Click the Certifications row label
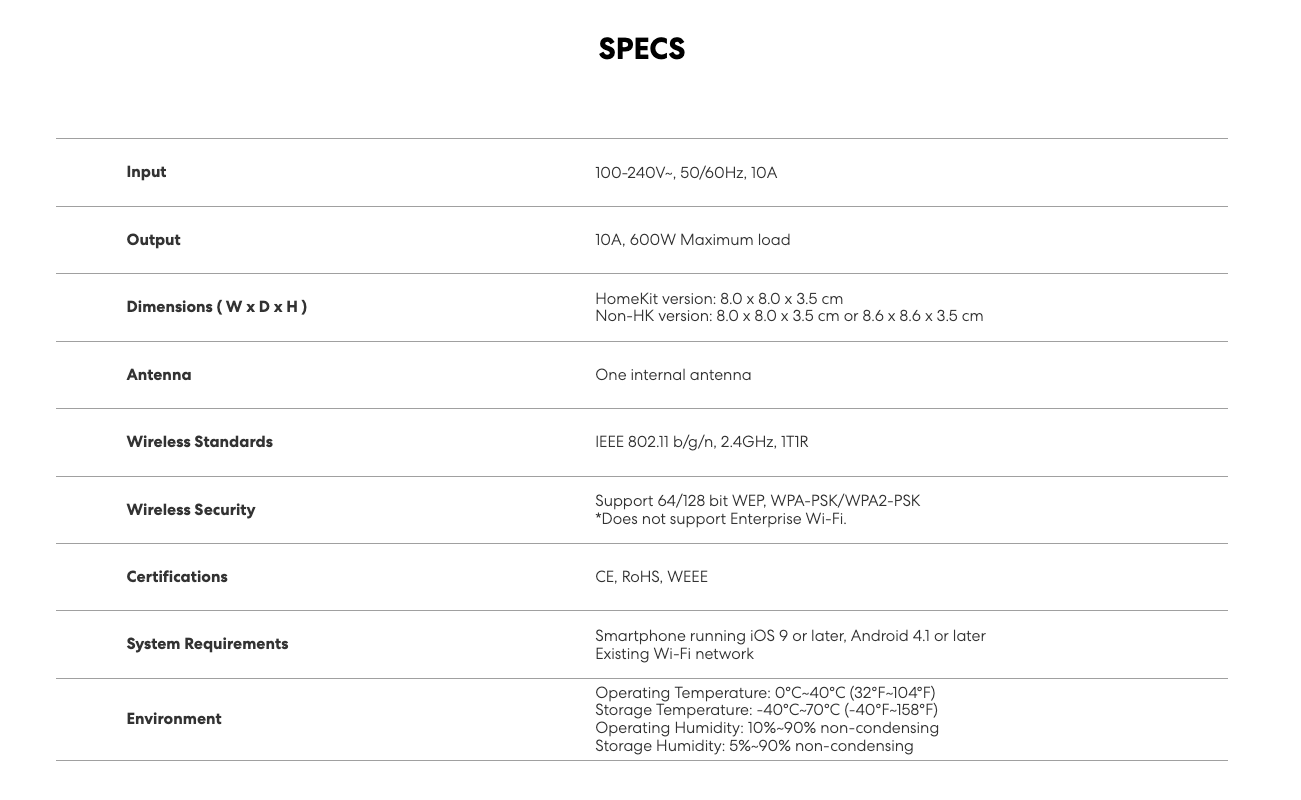 [x=176, y=577]
